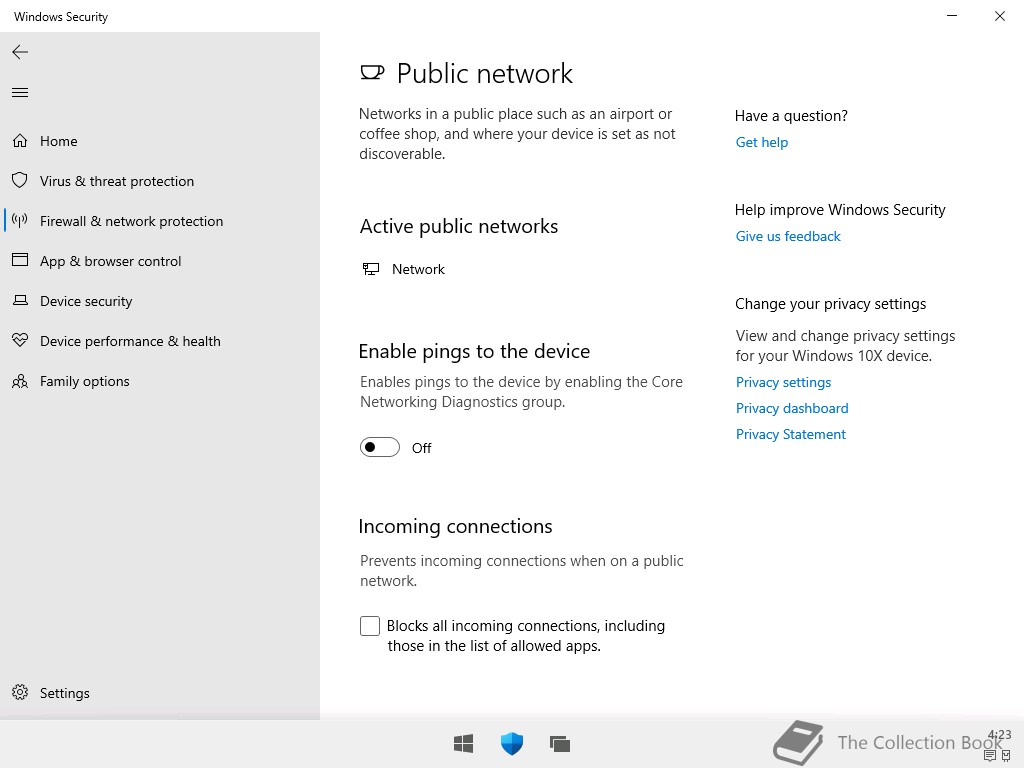Open the Privacy Statement link
1024x768 pixels.
(790, 434)
